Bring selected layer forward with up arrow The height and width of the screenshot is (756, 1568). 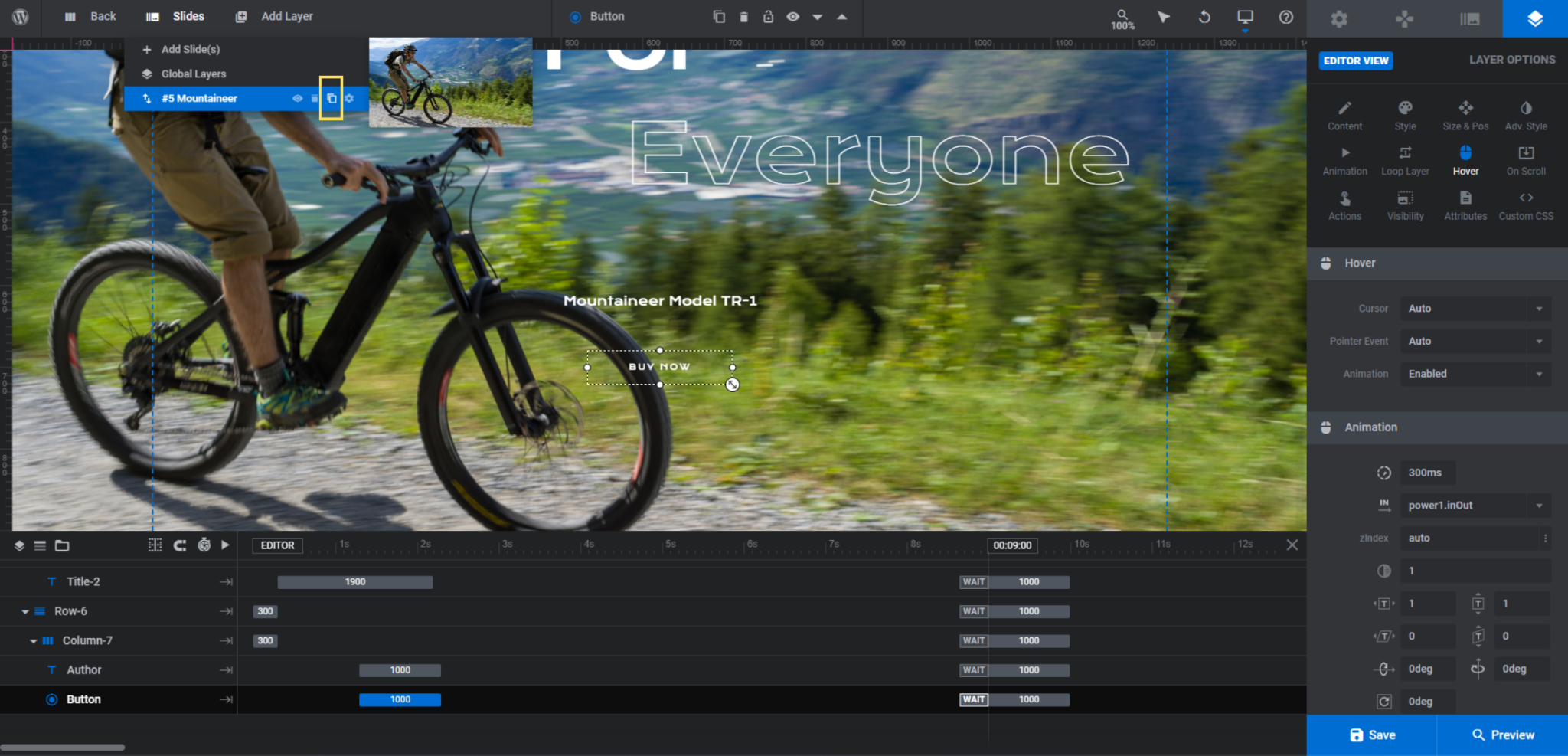tap(842, 16)
